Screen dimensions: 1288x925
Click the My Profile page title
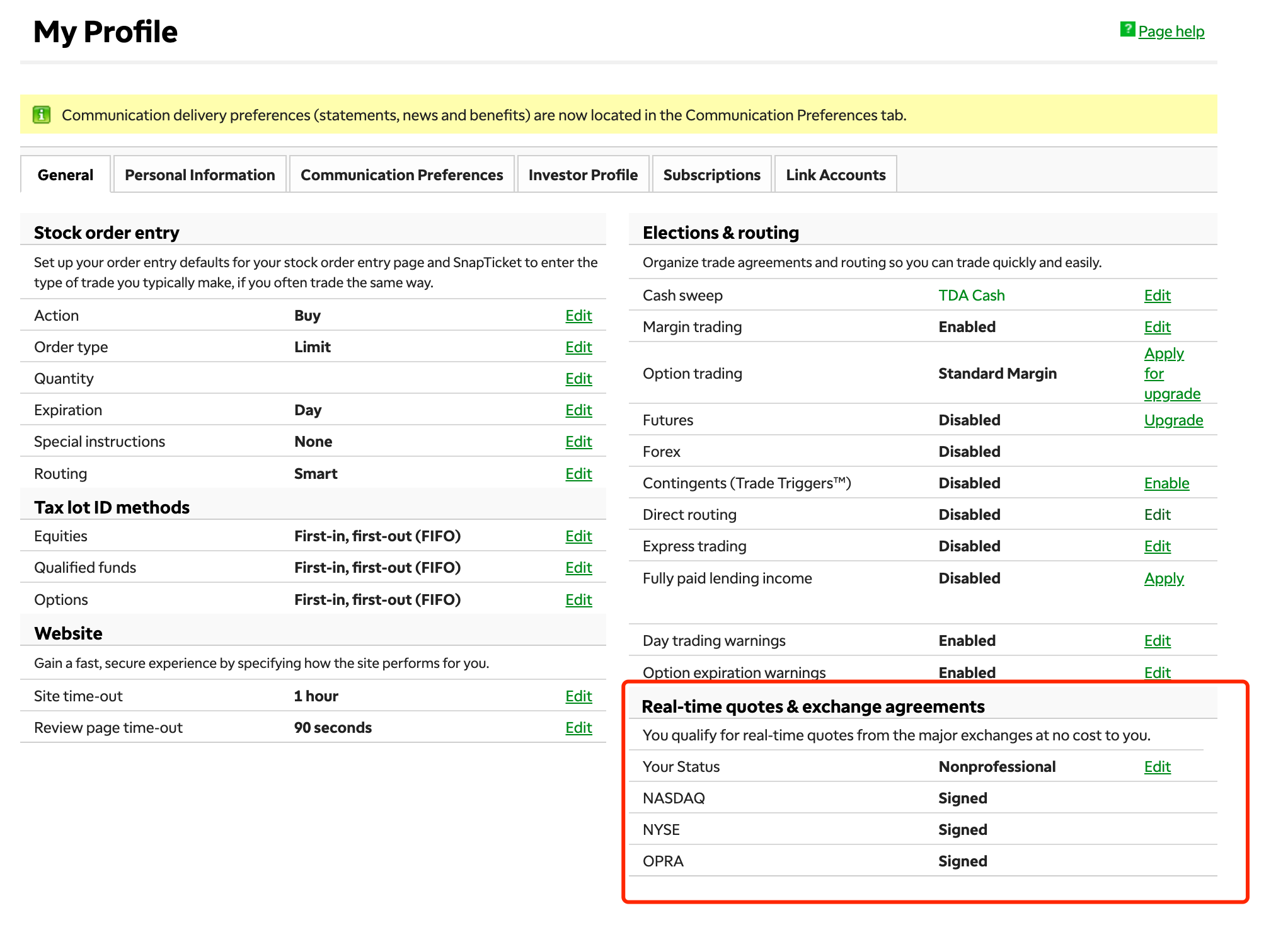tap(105, 32)
